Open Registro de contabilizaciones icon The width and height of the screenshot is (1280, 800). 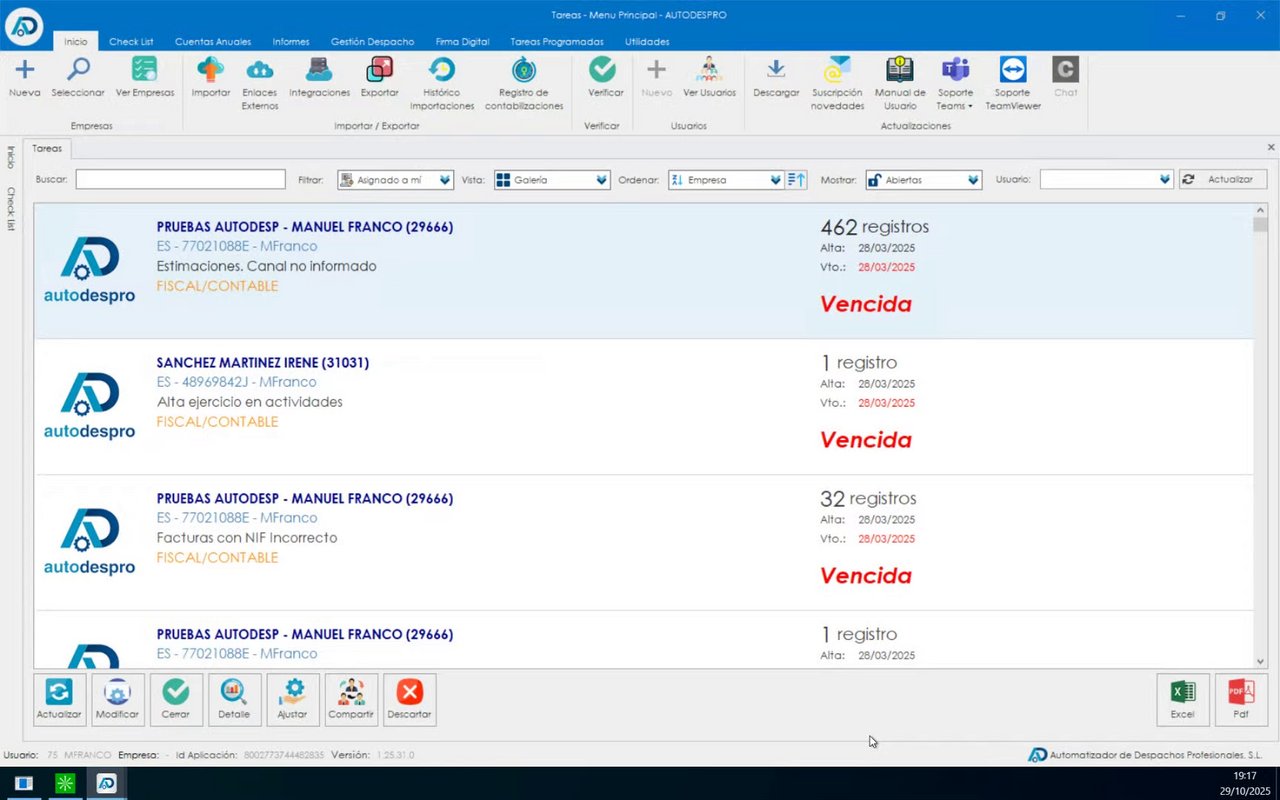(x=524, y=70)
